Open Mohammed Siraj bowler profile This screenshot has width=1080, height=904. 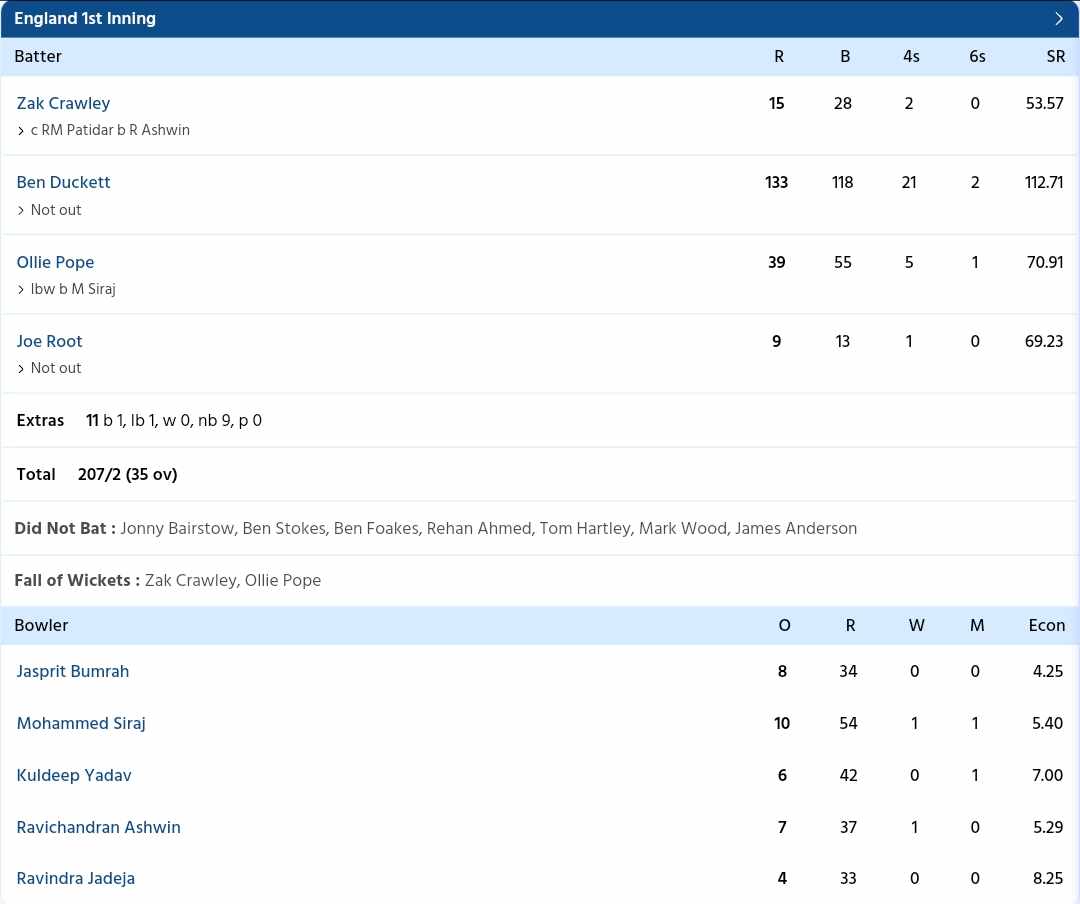tap(81, 723)
